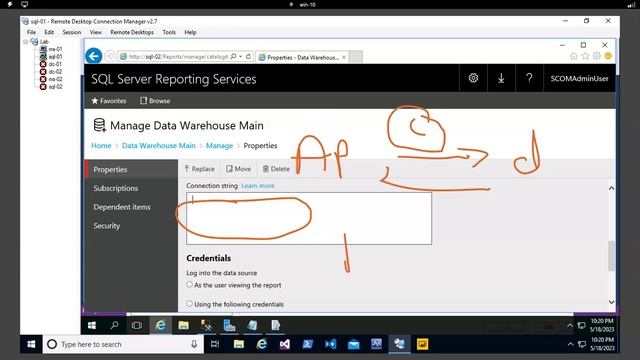Click the remote session Start button
The width and height of the screenshot is (640, 360).
coord(92,325)
